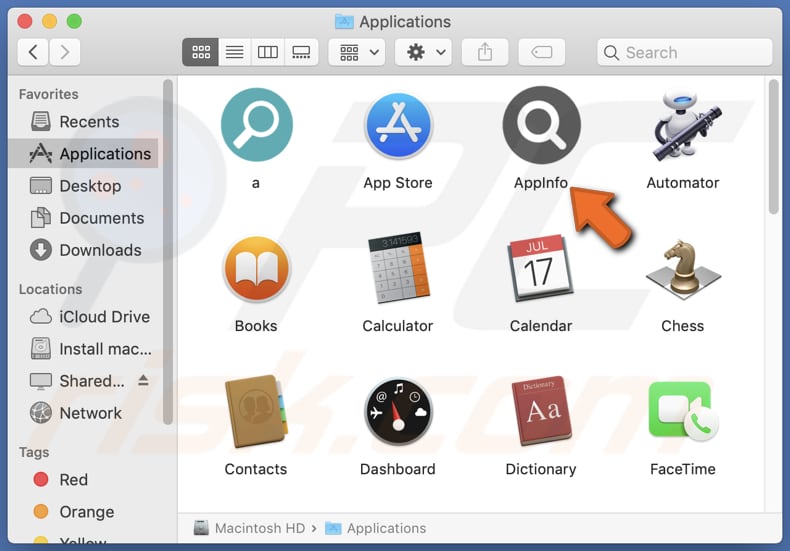Open Downloads in the sidebar
790x551 pixels.
click(83, 250)
